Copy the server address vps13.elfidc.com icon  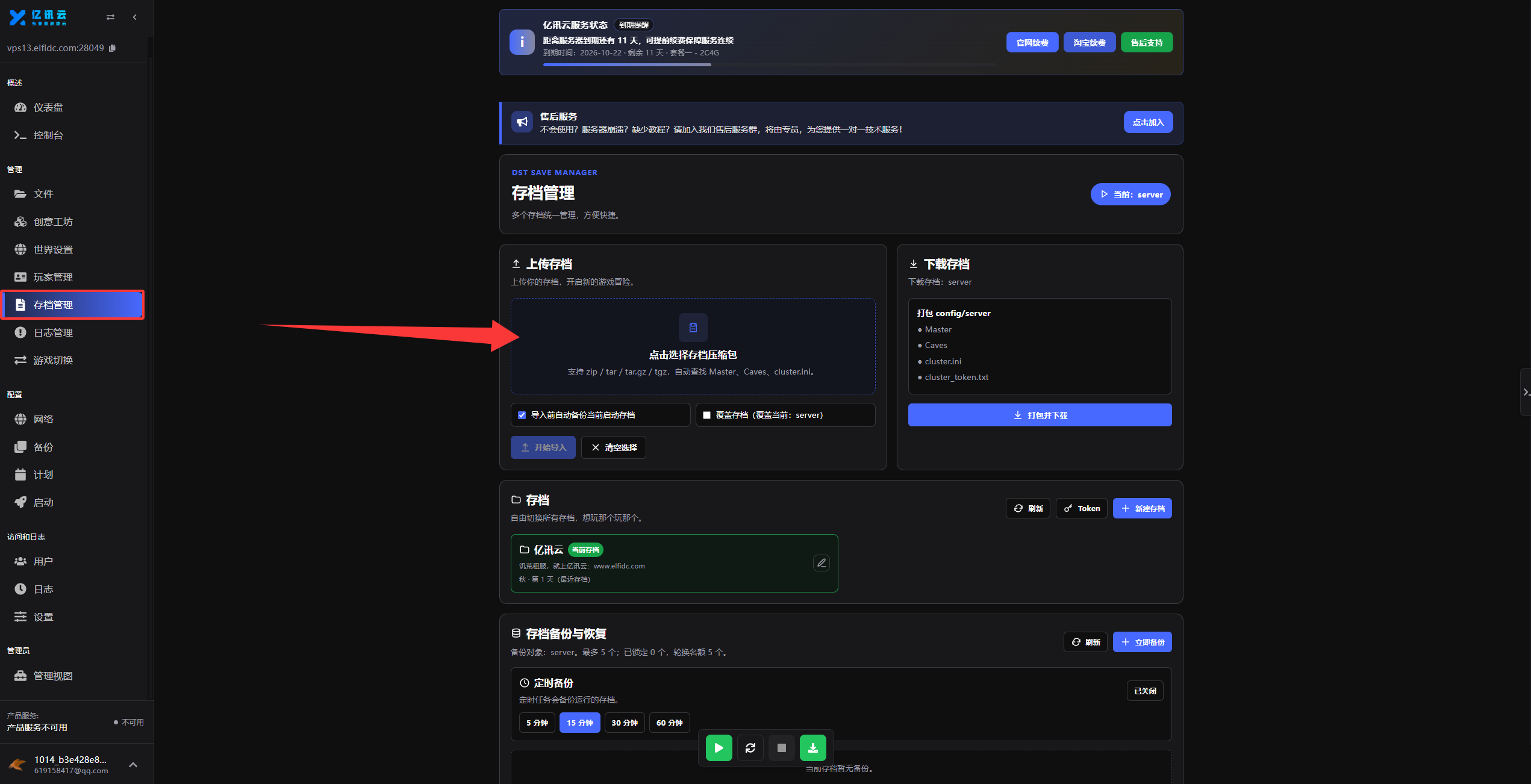click(112, 48)
